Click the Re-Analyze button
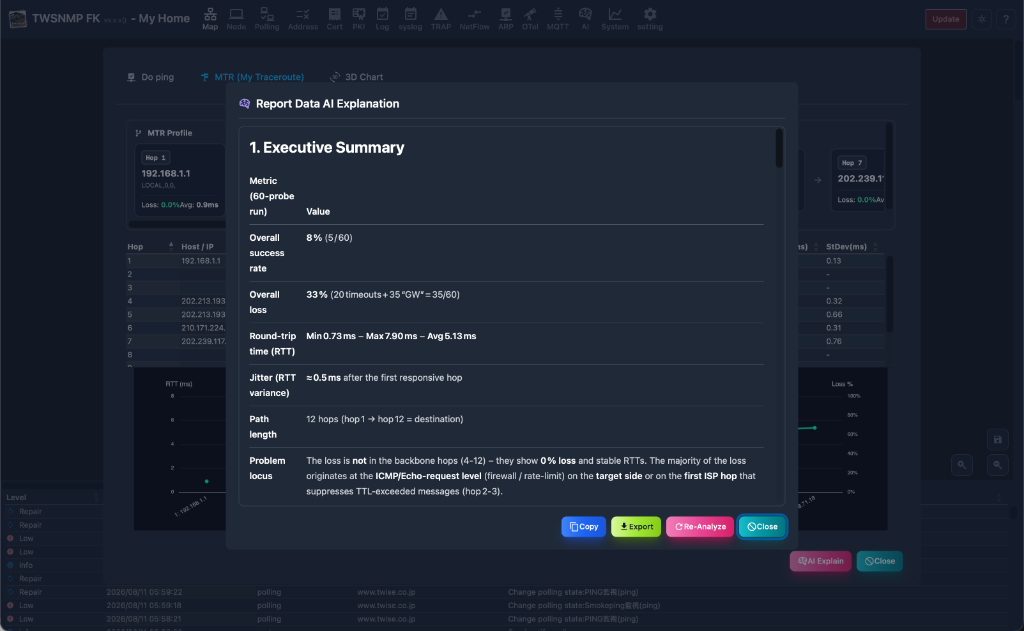This screenshot has width=1024, height=631. 699,526
